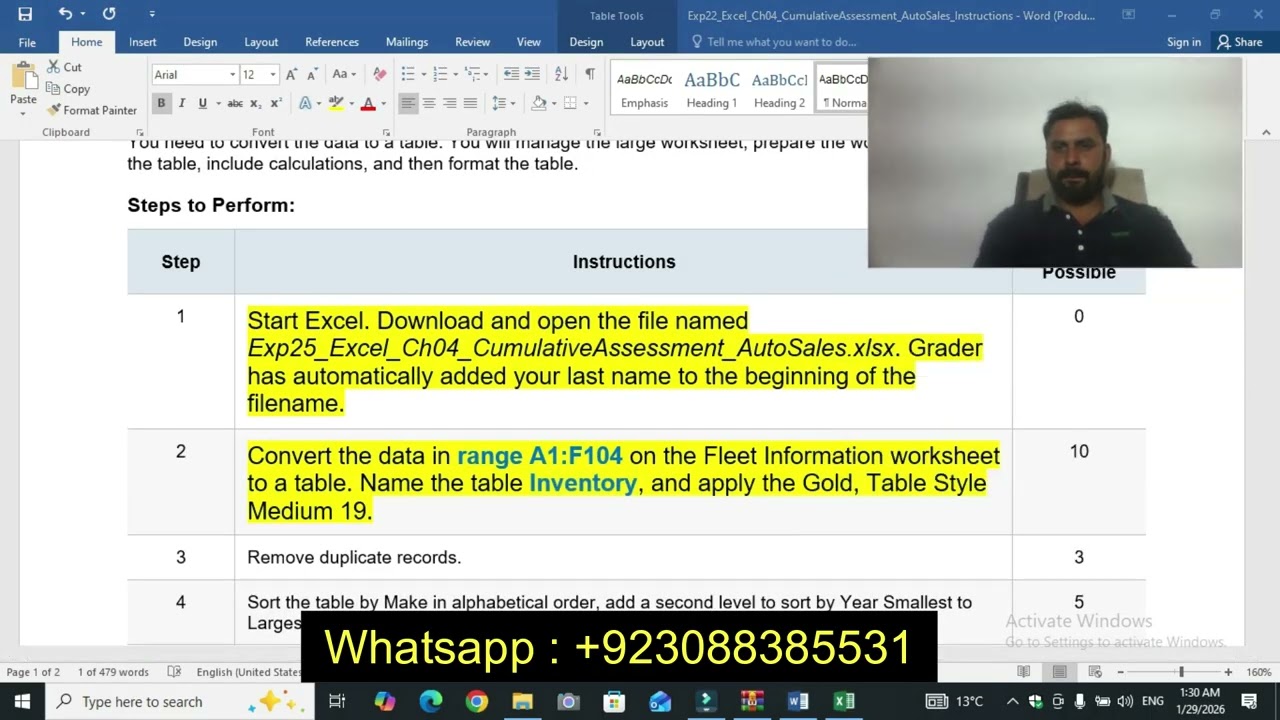
Task: Apply subscript formatting
Action: coord(256,103)
